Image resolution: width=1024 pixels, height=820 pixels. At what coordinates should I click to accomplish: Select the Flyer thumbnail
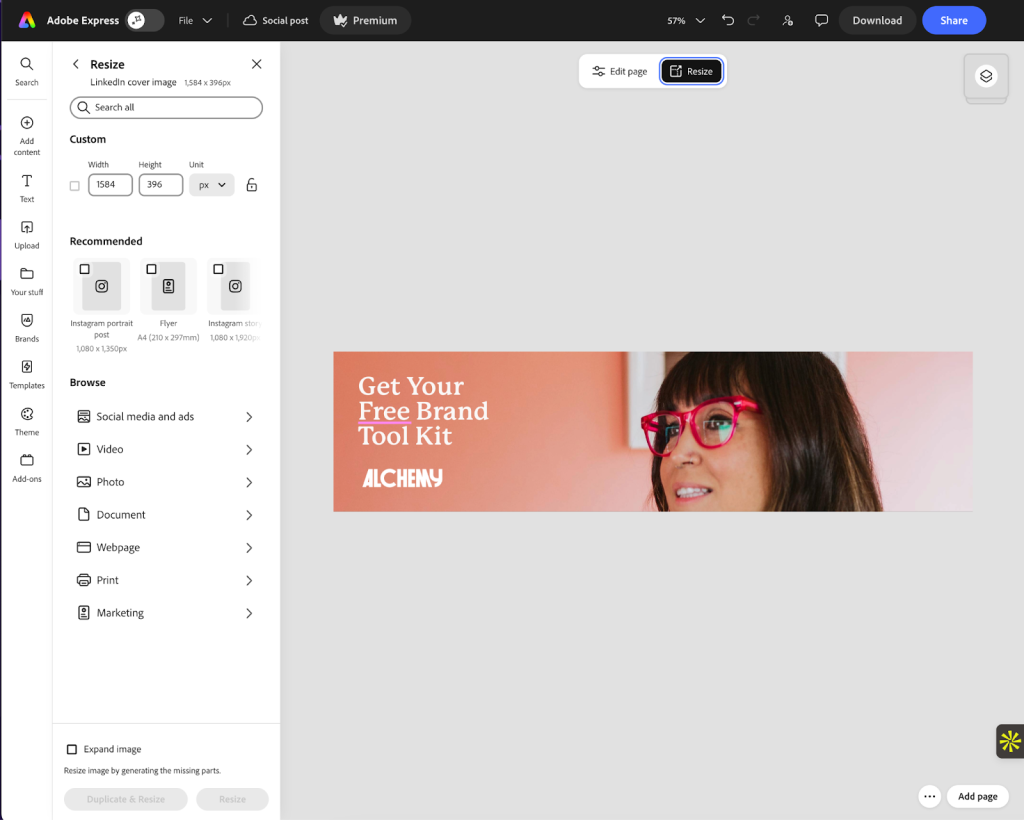pyautogui.click(x=168, y=286)
